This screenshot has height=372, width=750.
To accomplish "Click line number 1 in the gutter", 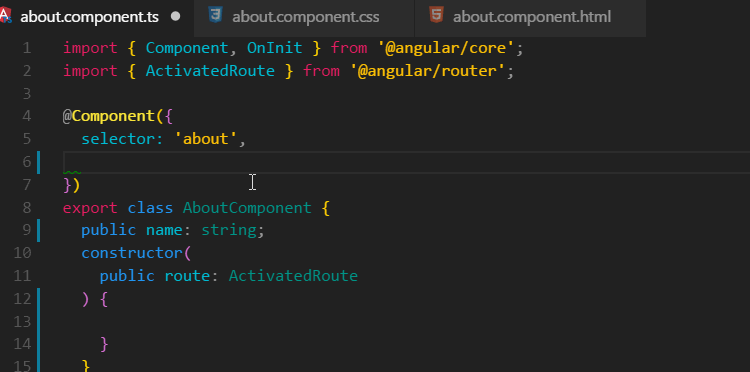I will (27, 48).
